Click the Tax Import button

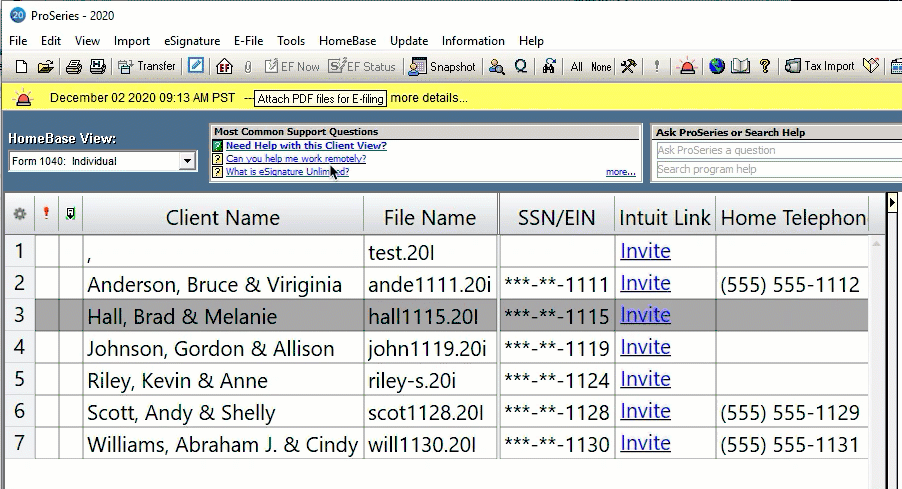820,67
